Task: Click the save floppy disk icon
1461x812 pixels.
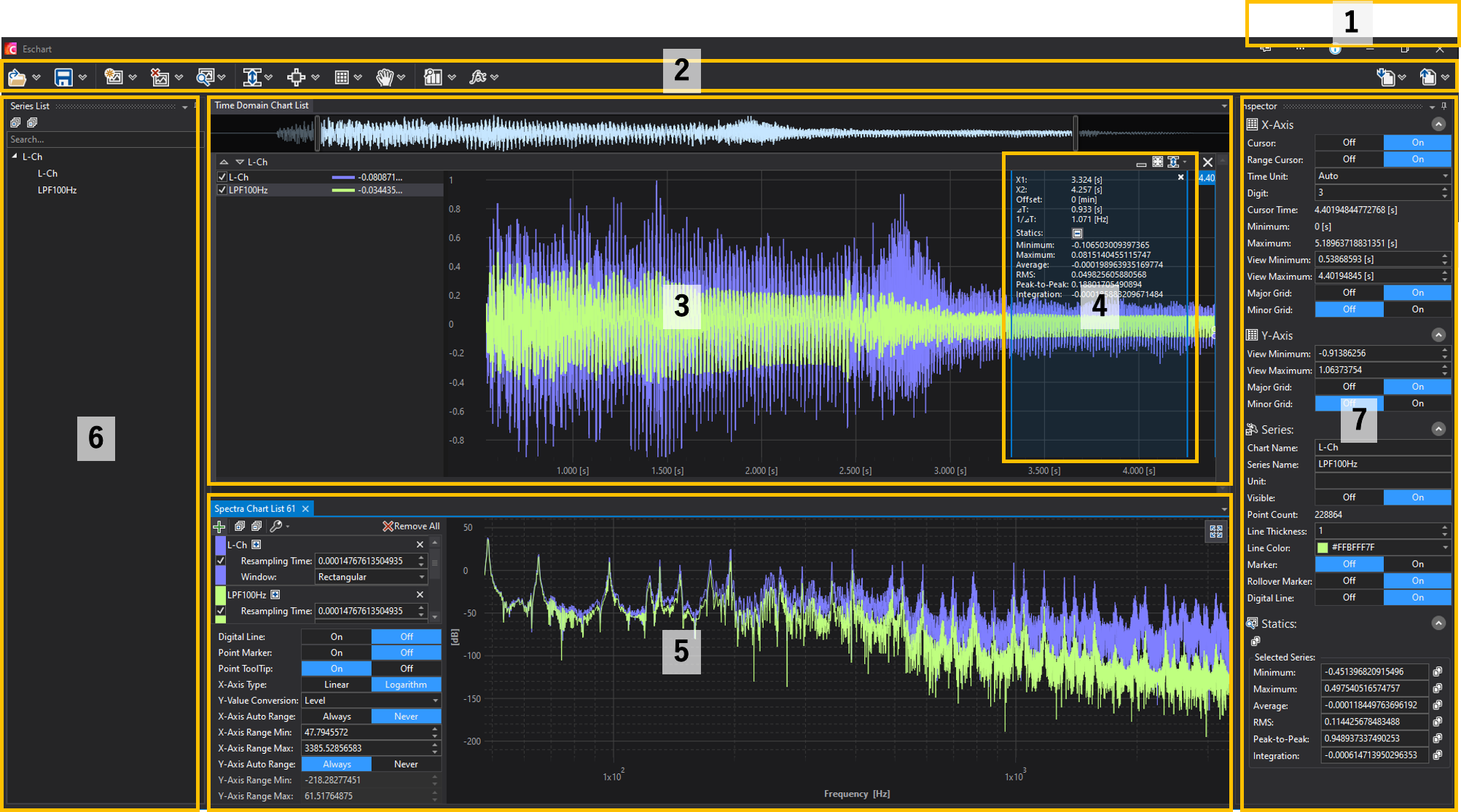Action: tap(63, 77)
